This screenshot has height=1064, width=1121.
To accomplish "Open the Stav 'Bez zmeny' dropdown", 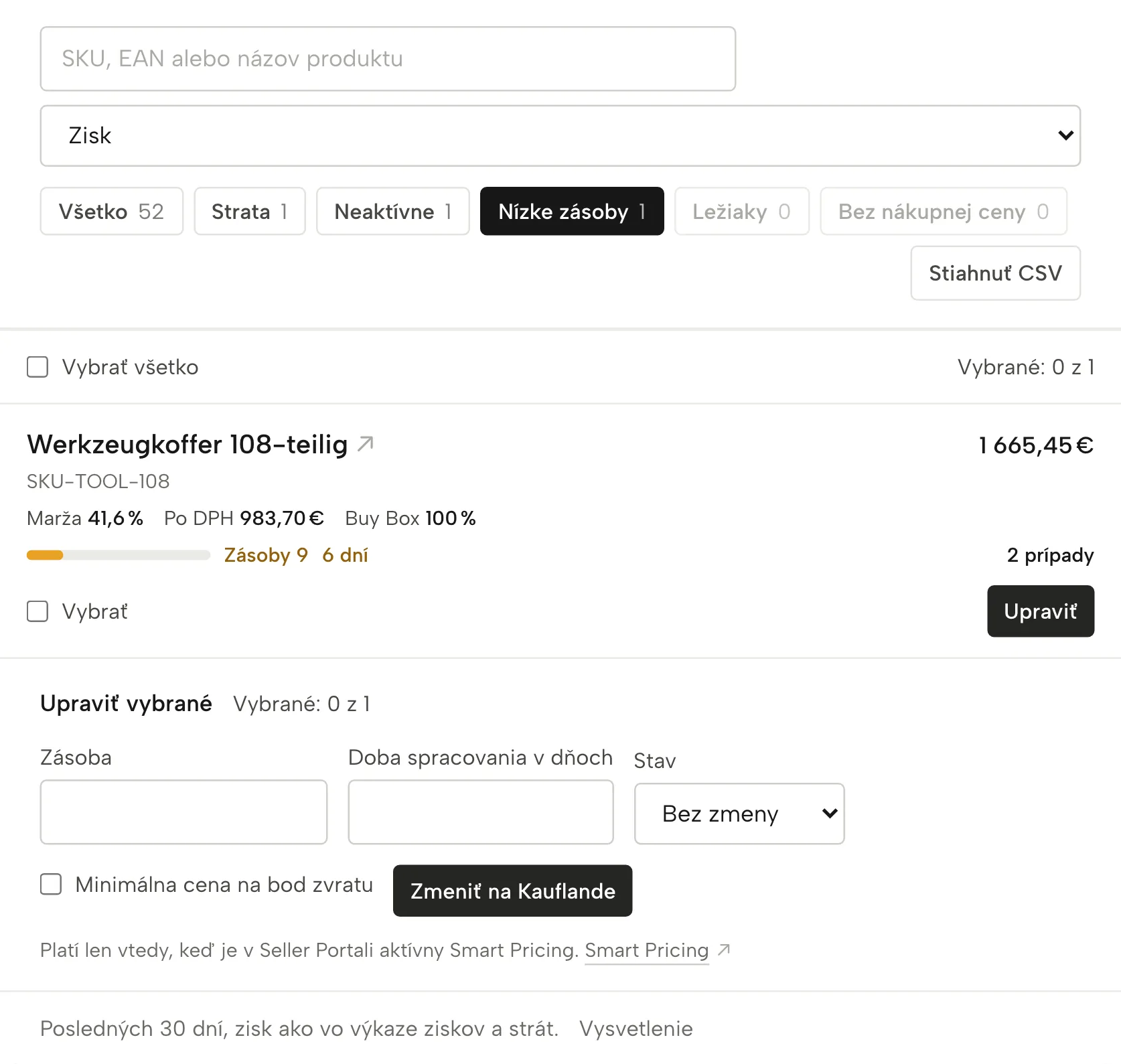I will point(739,814).
